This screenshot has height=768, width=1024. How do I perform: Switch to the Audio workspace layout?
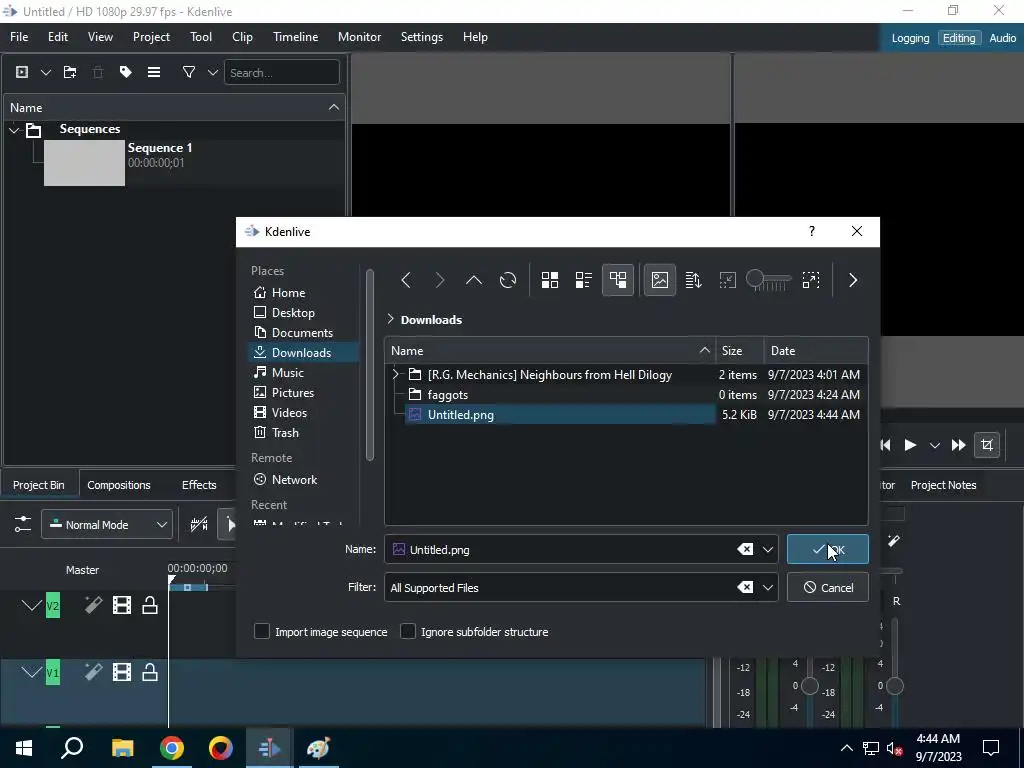tap(1002, 38)
